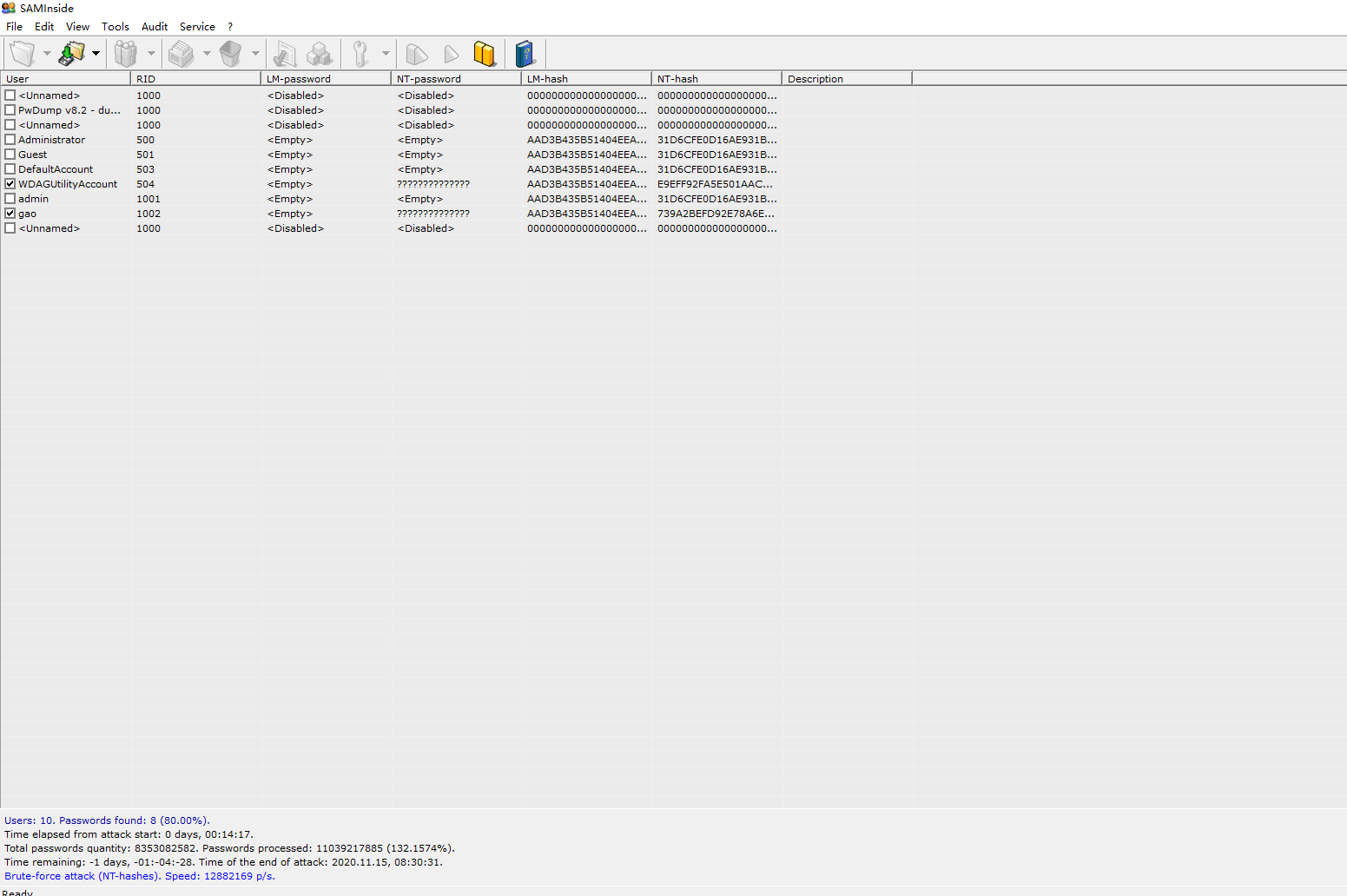1347x896 pixels.
Task: Select NT-hash 739A2BEFD92E78A6E... cell
Action: [x=716, y=214]
